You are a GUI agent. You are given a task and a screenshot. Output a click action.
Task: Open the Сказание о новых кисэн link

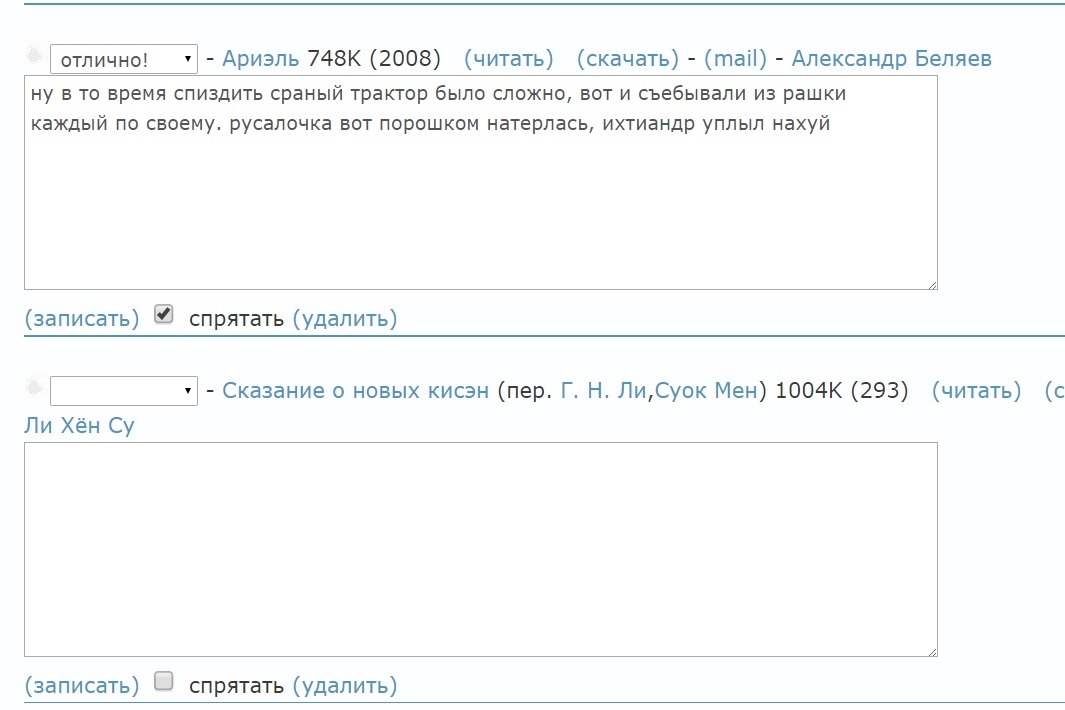point(355,391)
